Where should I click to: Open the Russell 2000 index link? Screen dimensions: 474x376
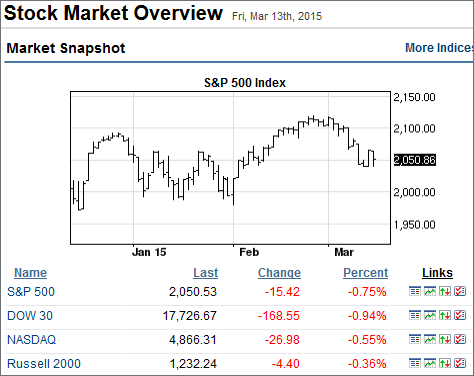pyautogui.click(x=44, y=364)
